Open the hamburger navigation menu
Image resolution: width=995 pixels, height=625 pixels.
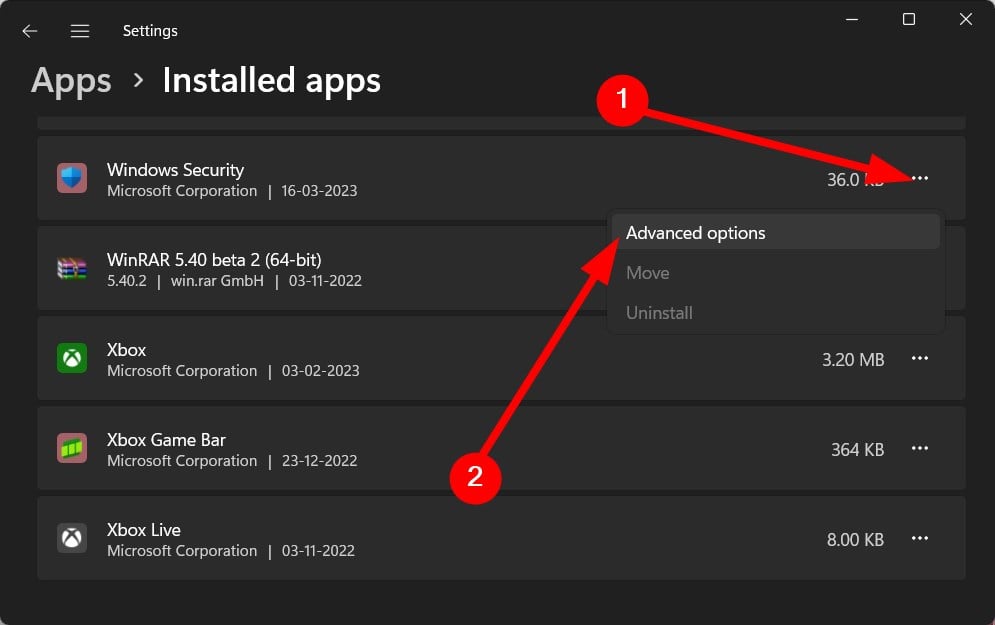(80, 30)
